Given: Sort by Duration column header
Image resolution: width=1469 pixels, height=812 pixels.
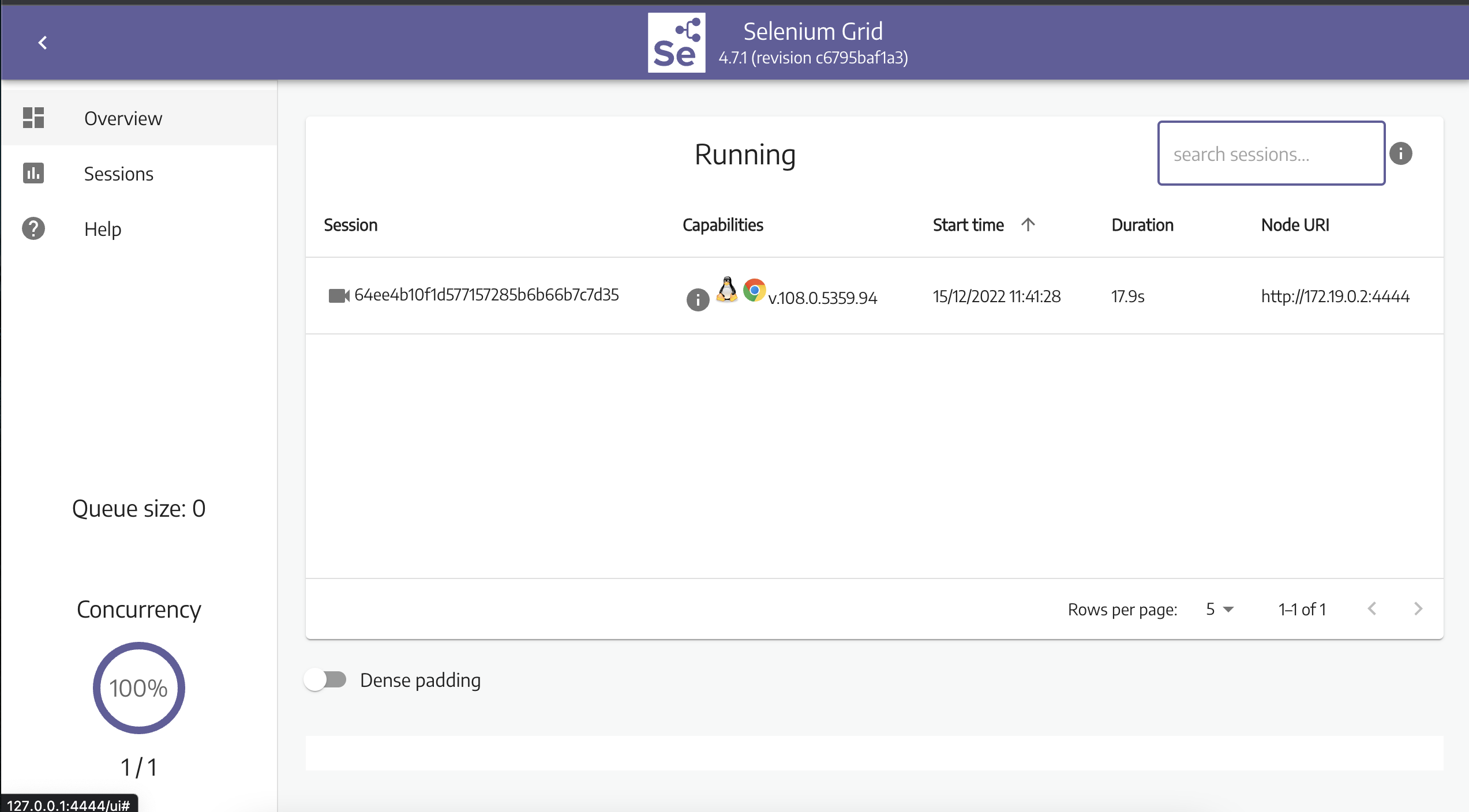Looking at the screenshot, I should 1142,225.
